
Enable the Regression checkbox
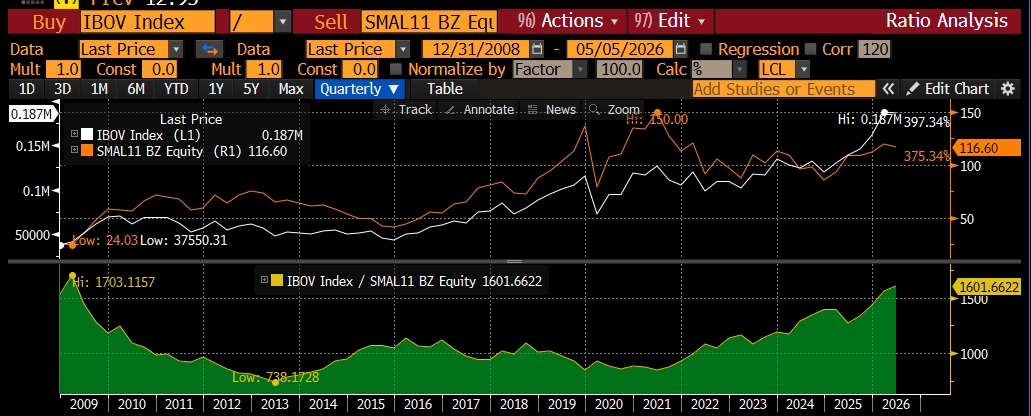point(706,49)
